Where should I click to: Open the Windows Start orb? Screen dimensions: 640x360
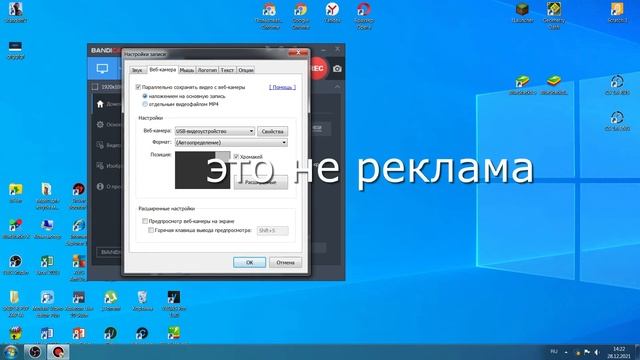click(10, 352)
